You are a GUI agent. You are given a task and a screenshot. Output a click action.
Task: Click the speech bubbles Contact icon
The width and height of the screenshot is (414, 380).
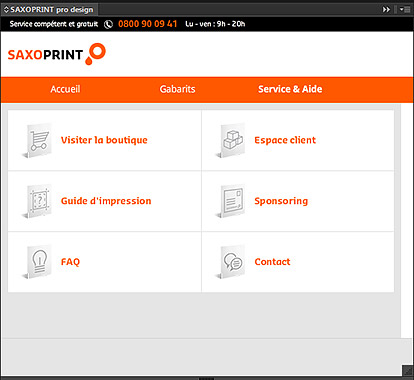point(230,262)
